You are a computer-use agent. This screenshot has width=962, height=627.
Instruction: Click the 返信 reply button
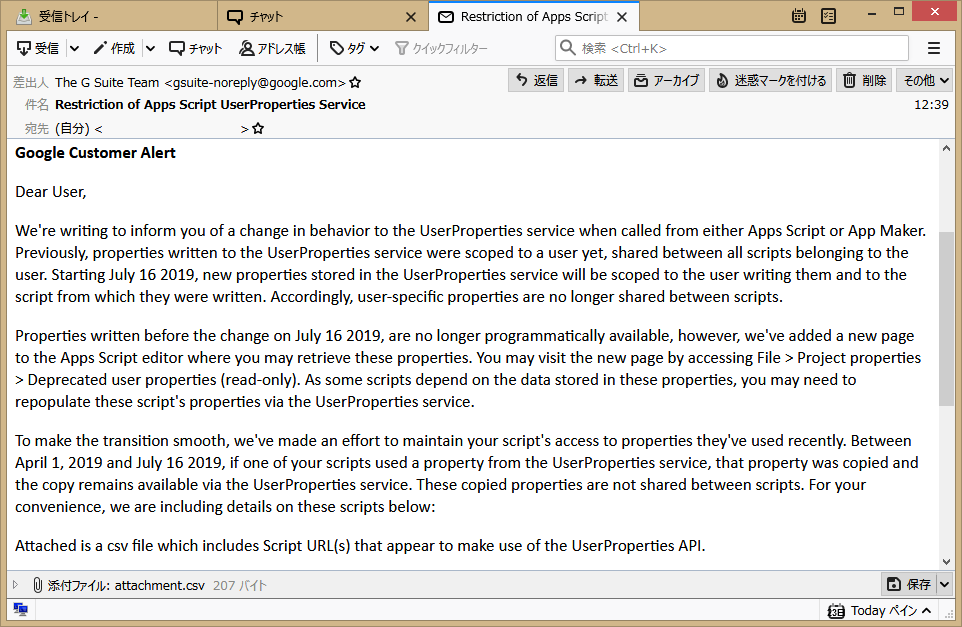tap(536, 80)
